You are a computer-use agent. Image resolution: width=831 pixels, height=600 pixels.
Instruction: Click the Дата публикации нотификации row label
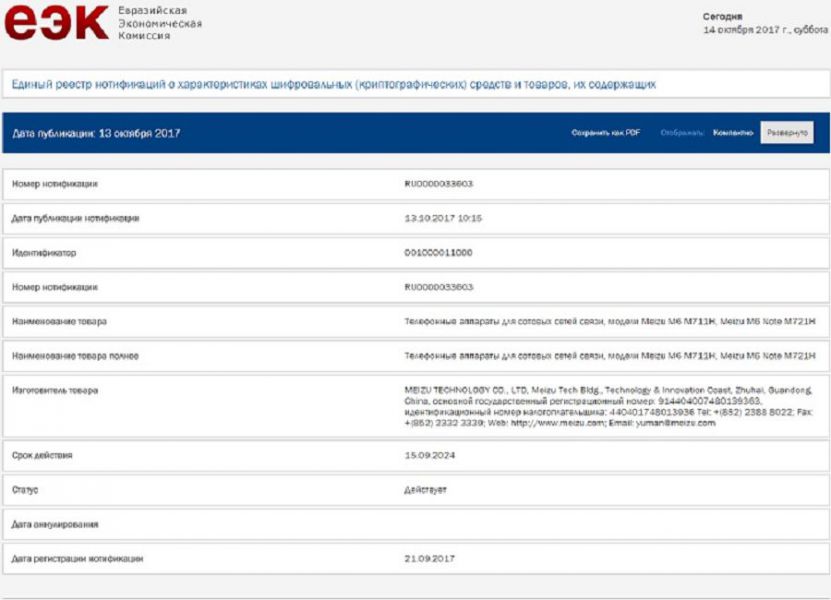point(75,218)
